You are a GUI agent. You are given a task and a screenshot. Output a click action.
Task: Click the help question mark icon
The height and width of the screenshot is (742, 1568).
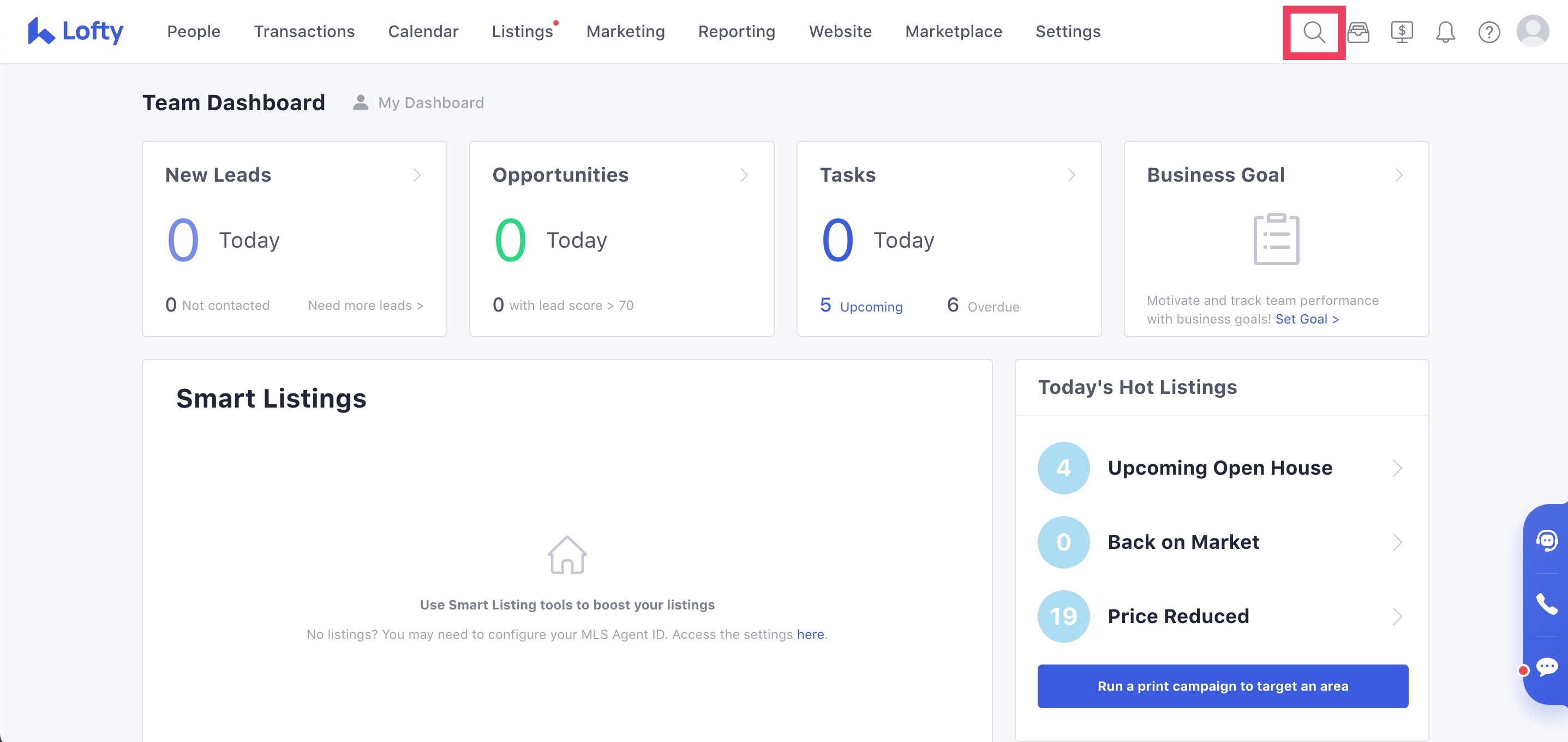pyautogui.click(x=1489, y=32)
